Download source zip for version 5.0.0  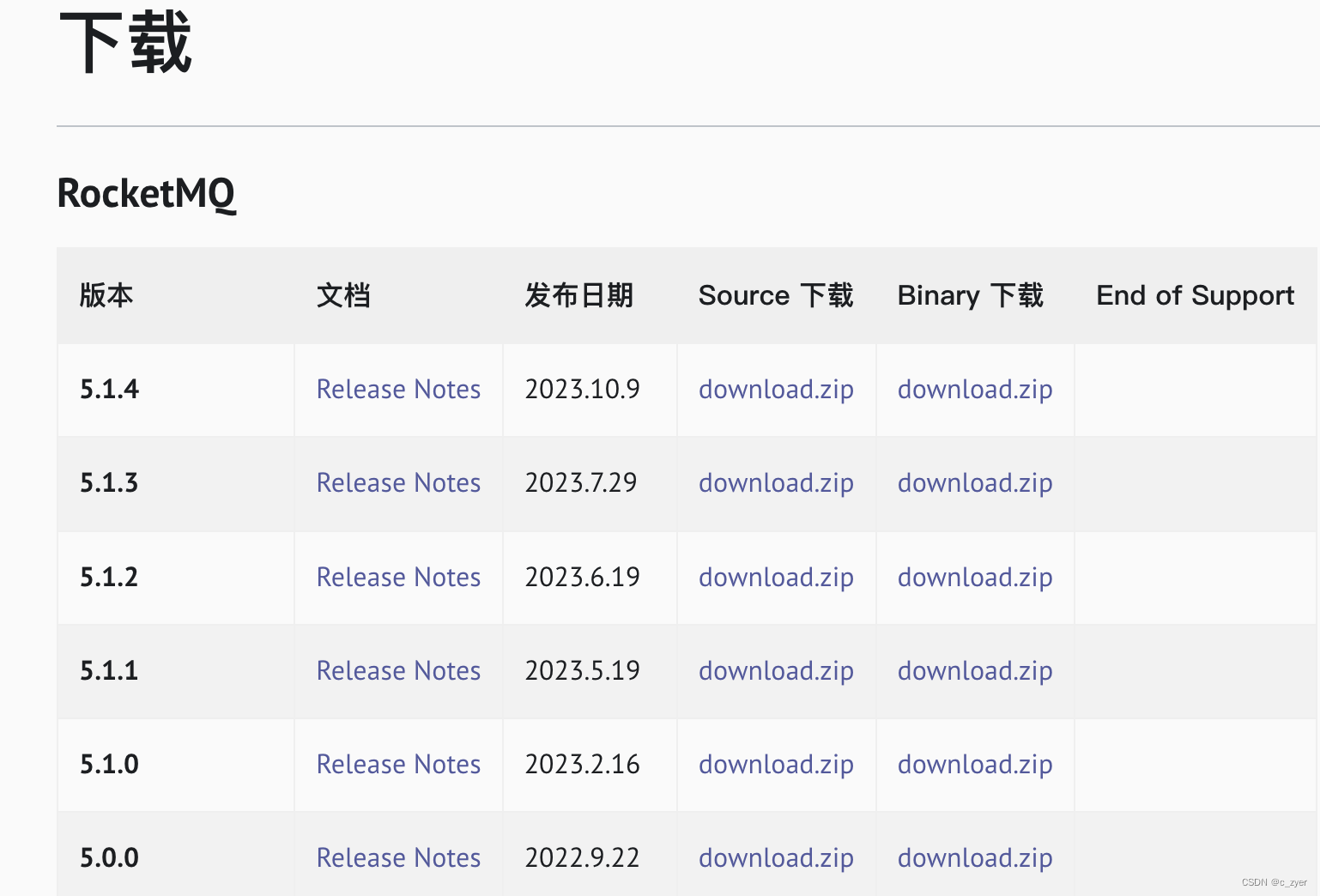pos(776,858)
